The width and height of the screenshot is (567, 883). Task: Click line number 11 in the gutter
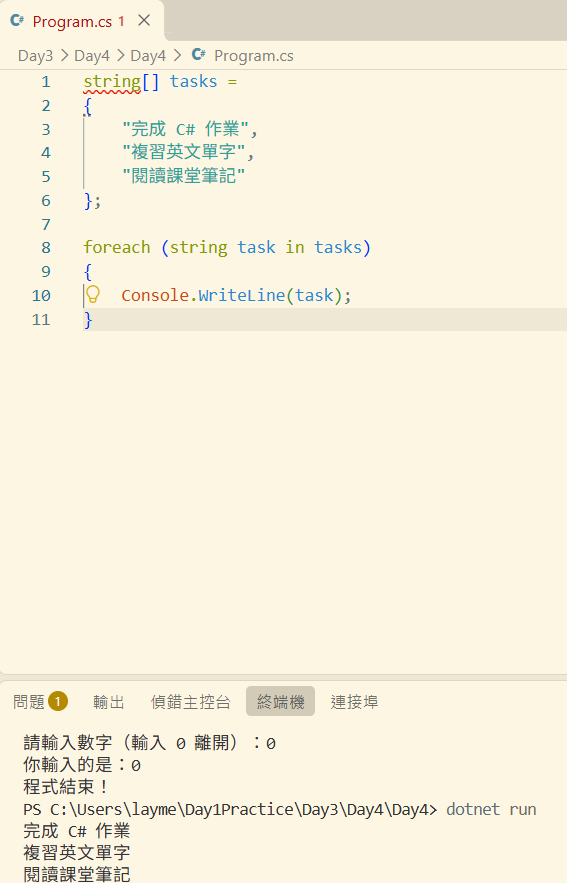click(41, 320)
